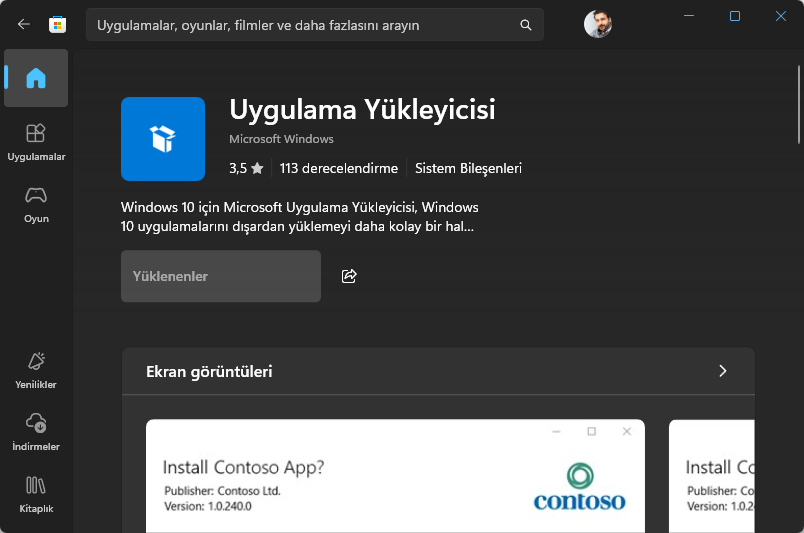Open the first Contoso screenshot thumbnail
This screenshot has height=533, width=804.
point(395,476)
